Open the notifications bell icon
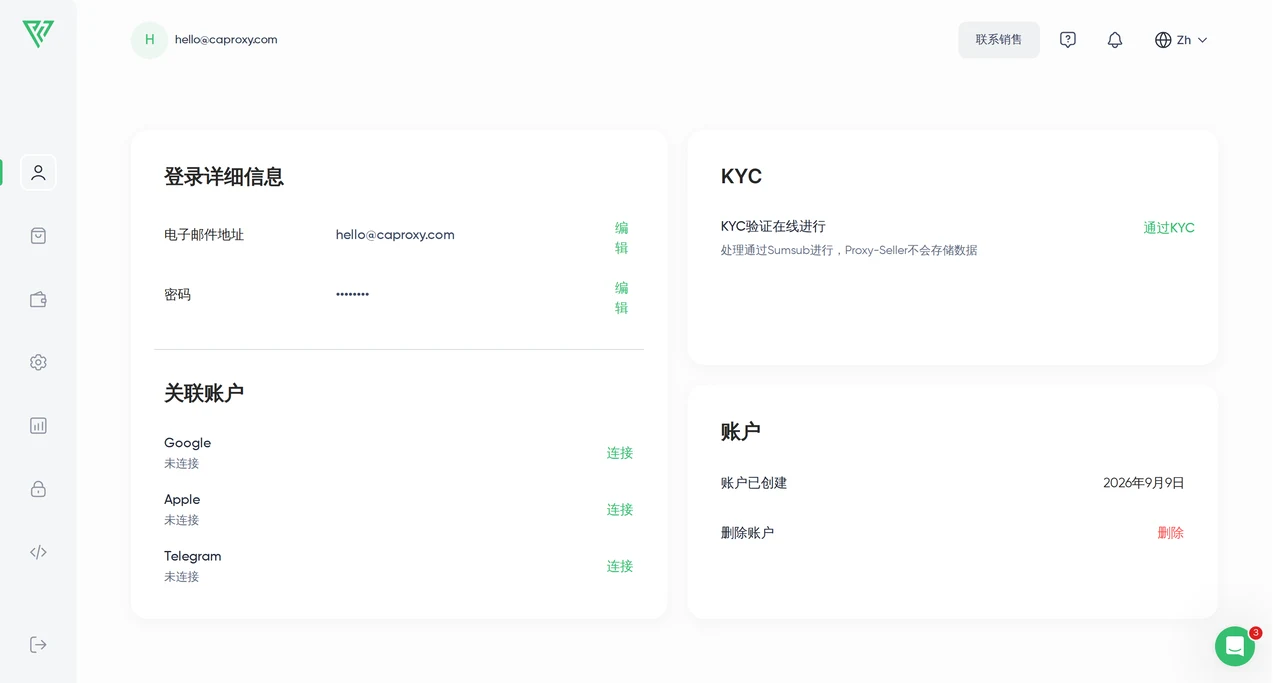Image resolution: width=1280 pixels, height=683 pixels. click(x=1115, y=40)
